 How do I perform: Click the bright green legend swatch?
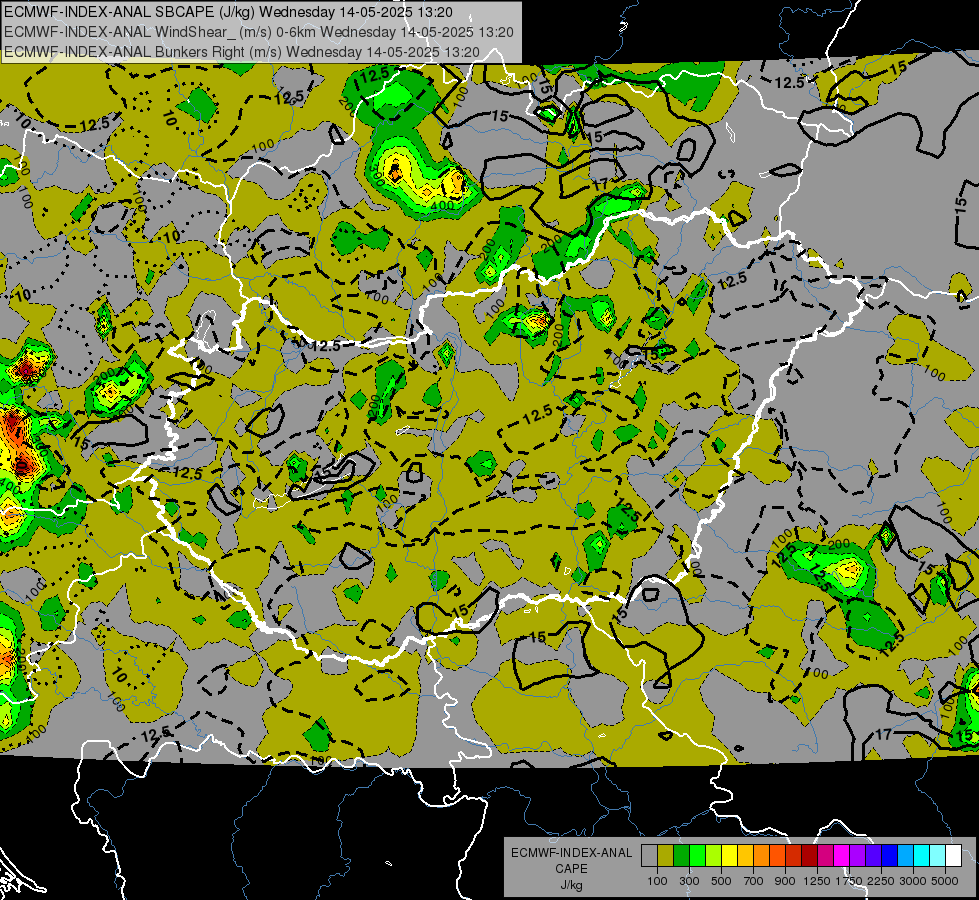point(697,856)
